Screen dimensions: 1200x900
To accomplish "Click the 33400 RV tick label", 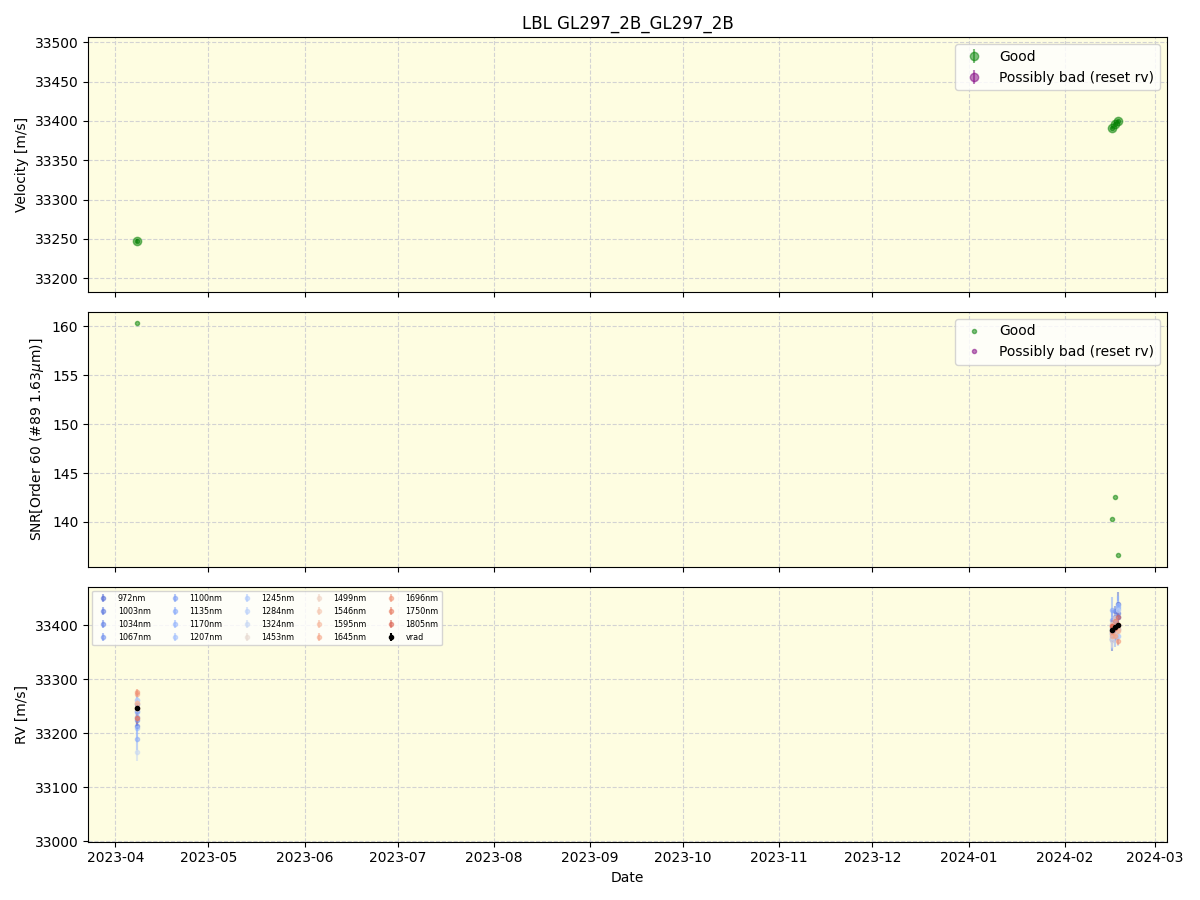I will (58, 626).
